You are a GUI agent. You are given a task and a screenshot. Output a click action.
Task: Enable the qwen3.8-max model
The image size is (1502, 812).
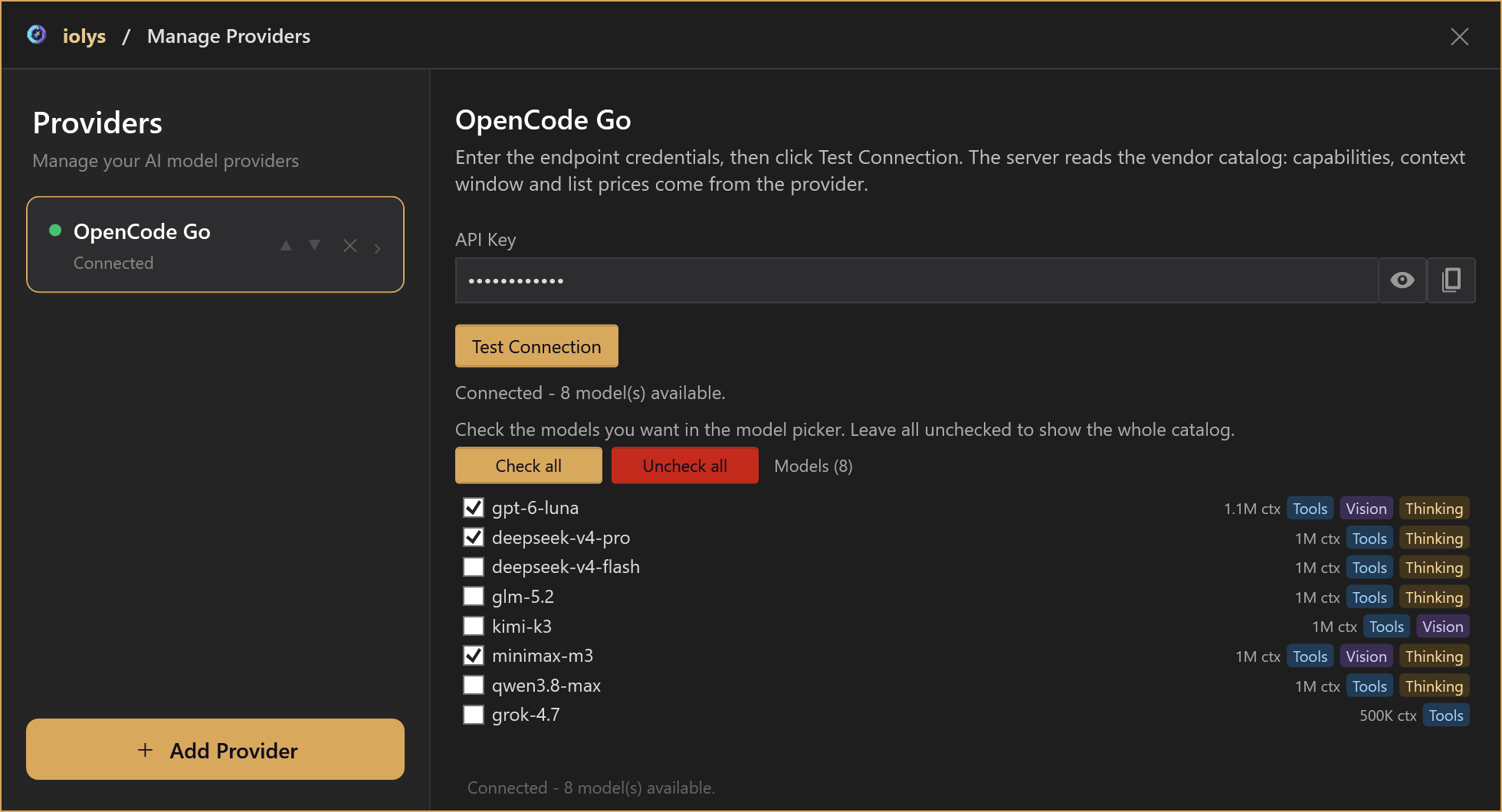click(x=474, y=685)
